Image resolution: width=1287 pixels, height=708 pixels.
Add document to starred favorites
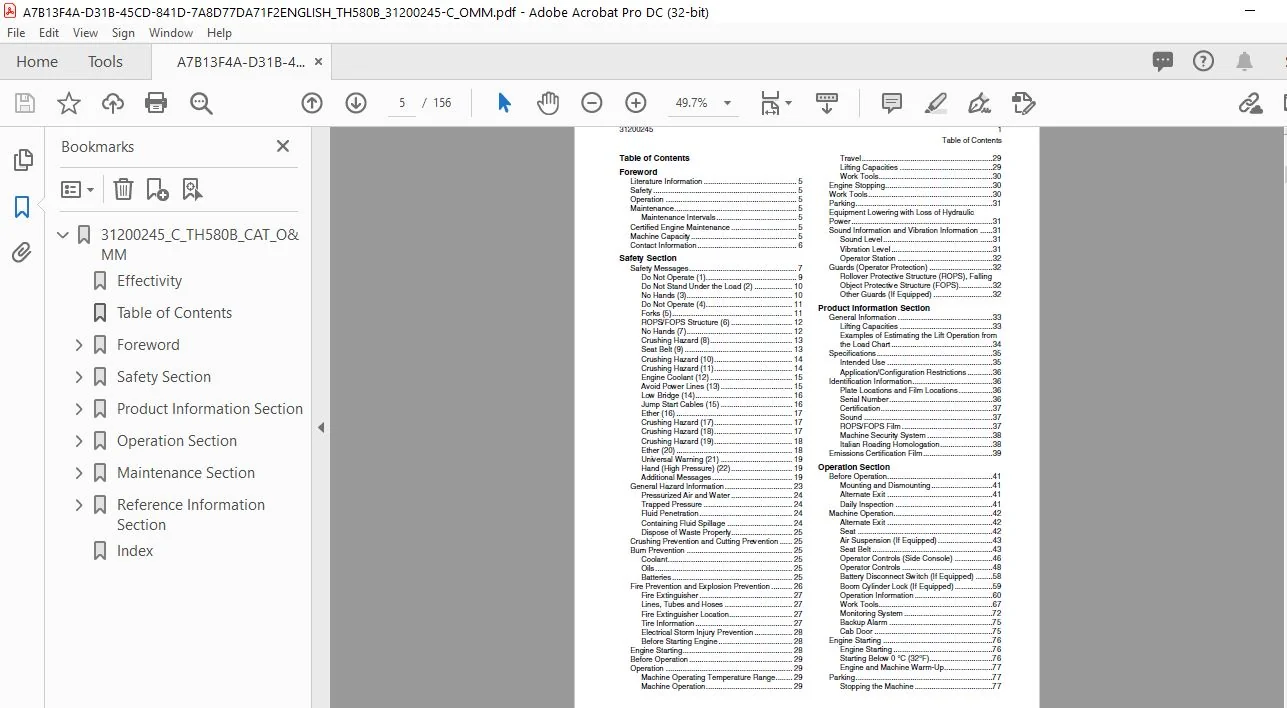pos(69,103)
